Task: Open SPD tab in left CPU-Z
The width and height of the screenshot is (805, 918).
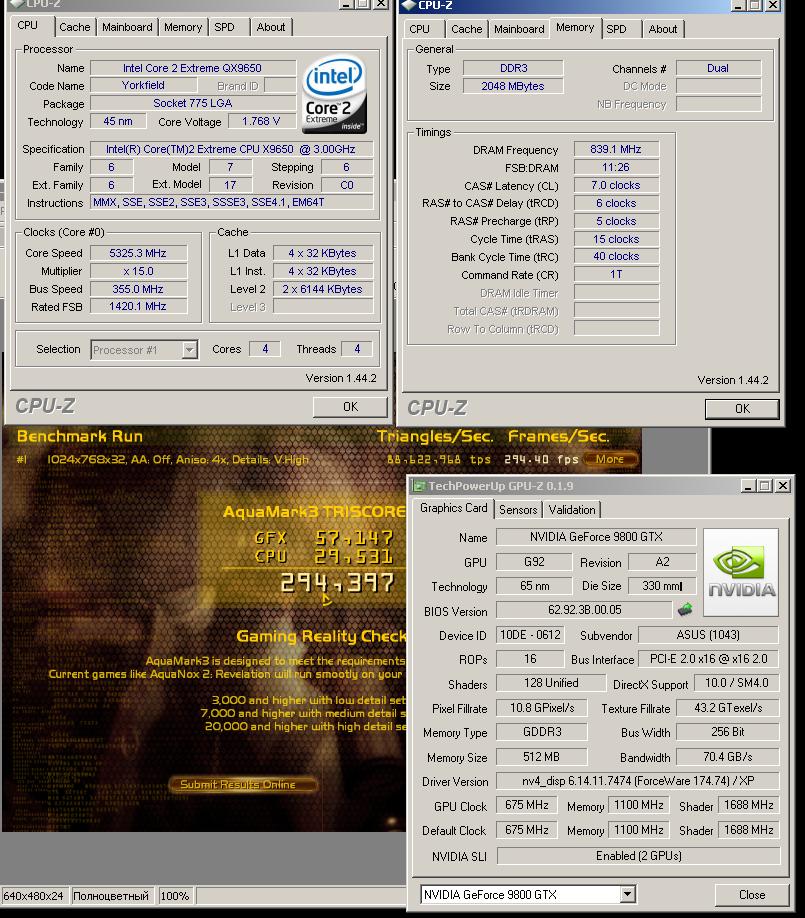Action: coord(224,27)
